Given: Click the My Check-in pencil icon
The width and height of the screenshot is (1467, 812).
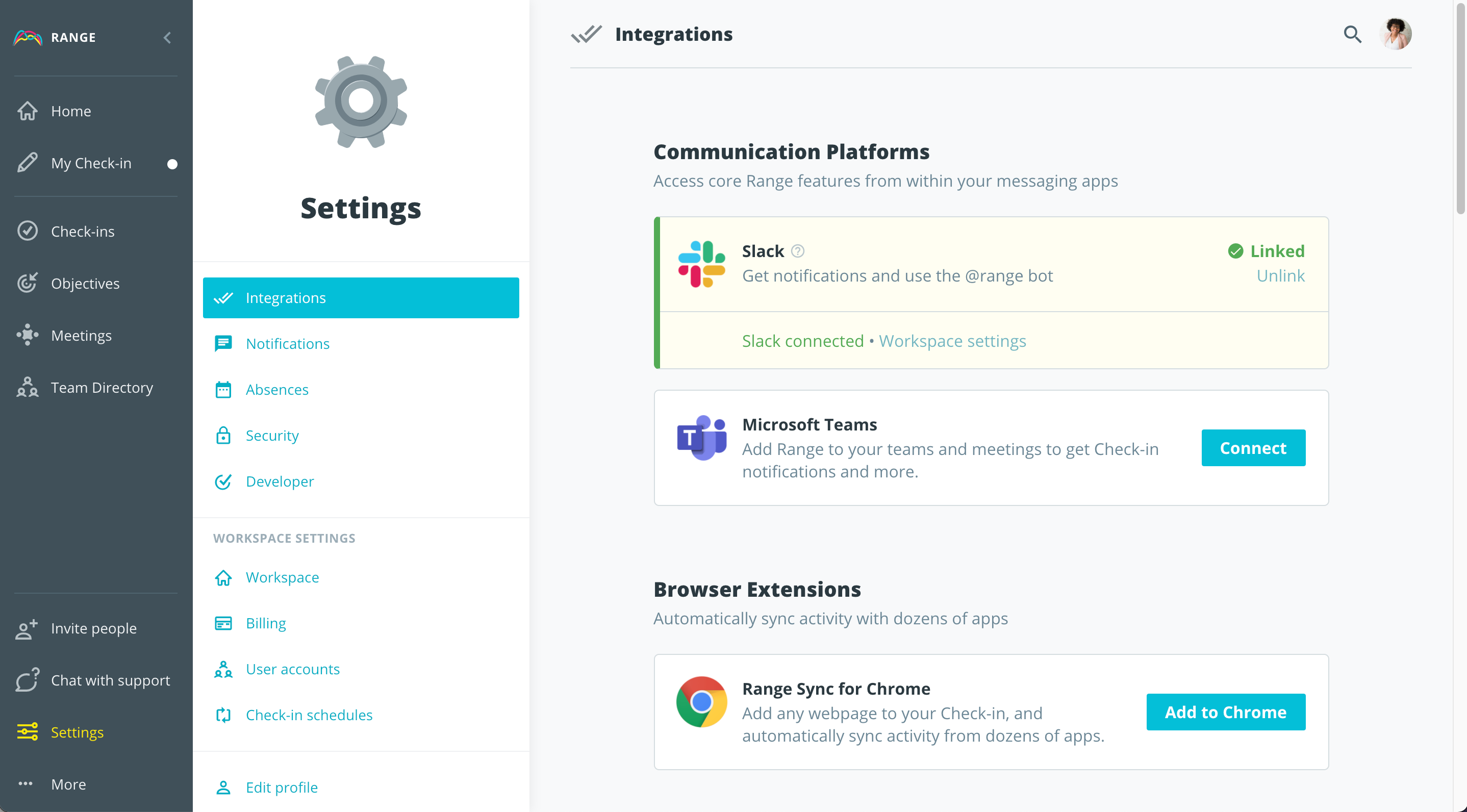Looking at the screenshot, I should pos(28,163).
